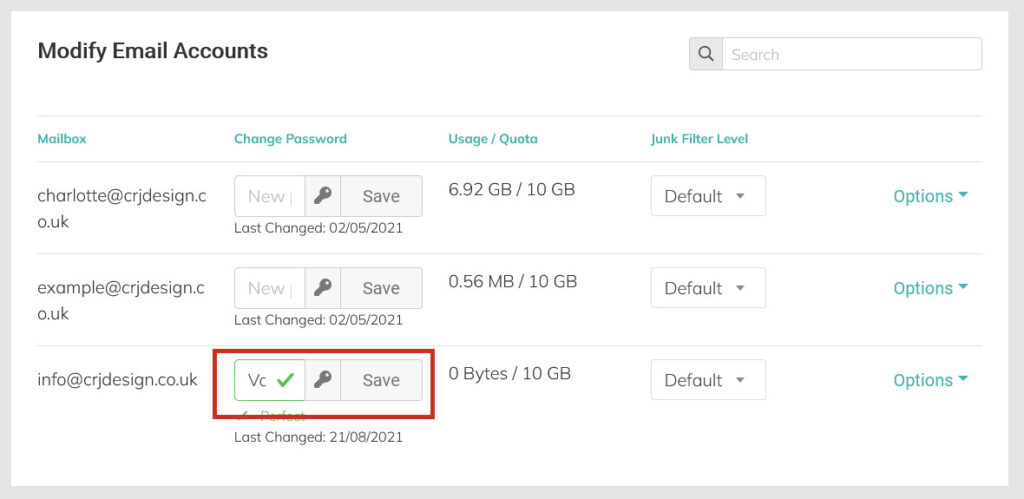Focus the Search email accounts field
Screen dimensions: 1024x499
click(x=852, y=54)
